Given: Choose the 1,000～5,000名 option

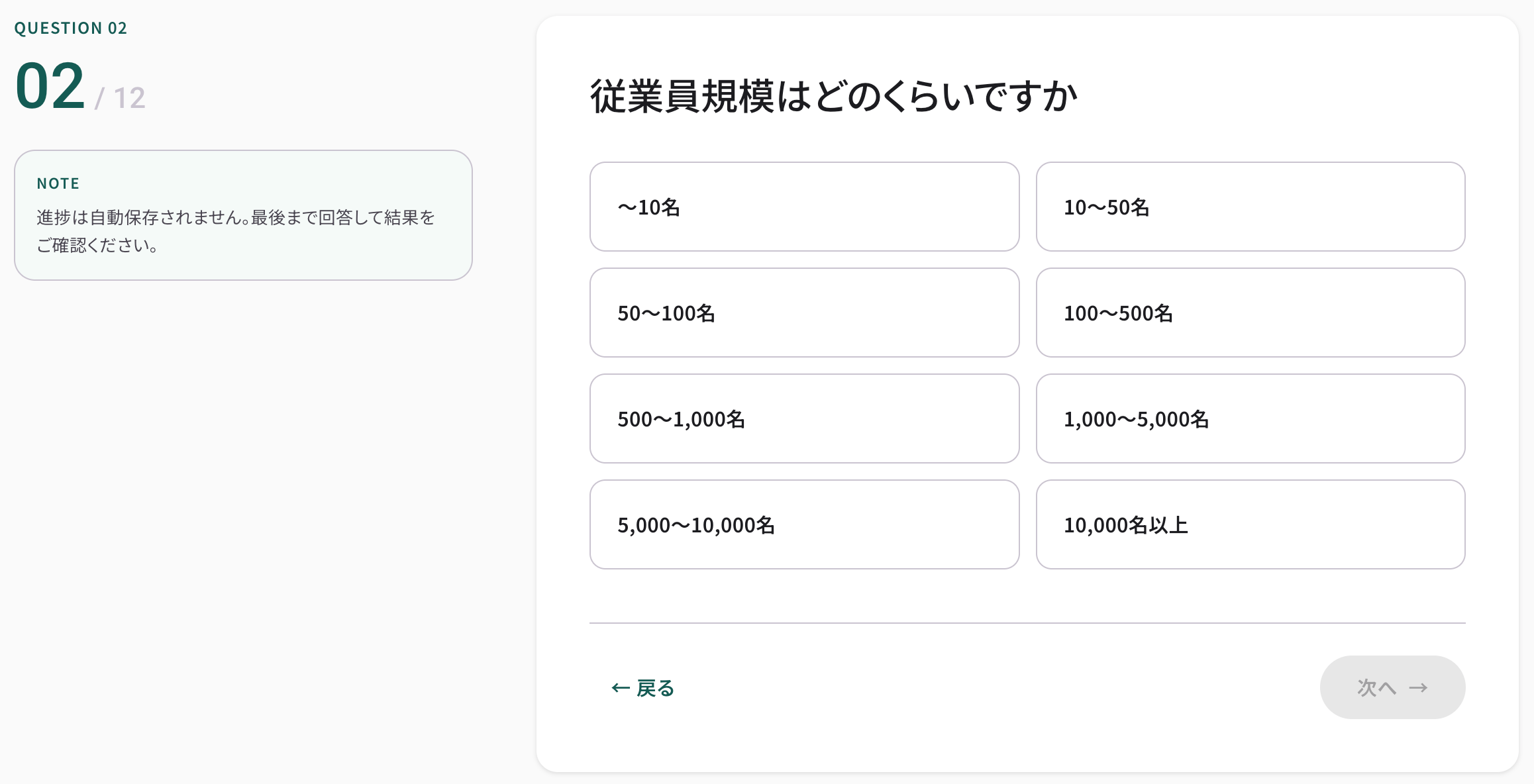Looking at the screenshot, I should pos(1250,418).
